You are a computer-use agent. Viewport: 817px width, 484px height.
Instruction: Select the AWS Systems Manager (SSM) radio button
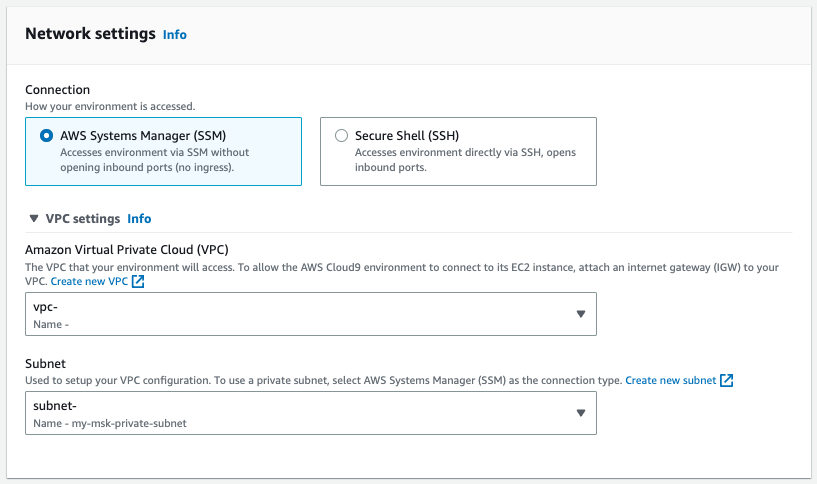[x=46, y=136]
